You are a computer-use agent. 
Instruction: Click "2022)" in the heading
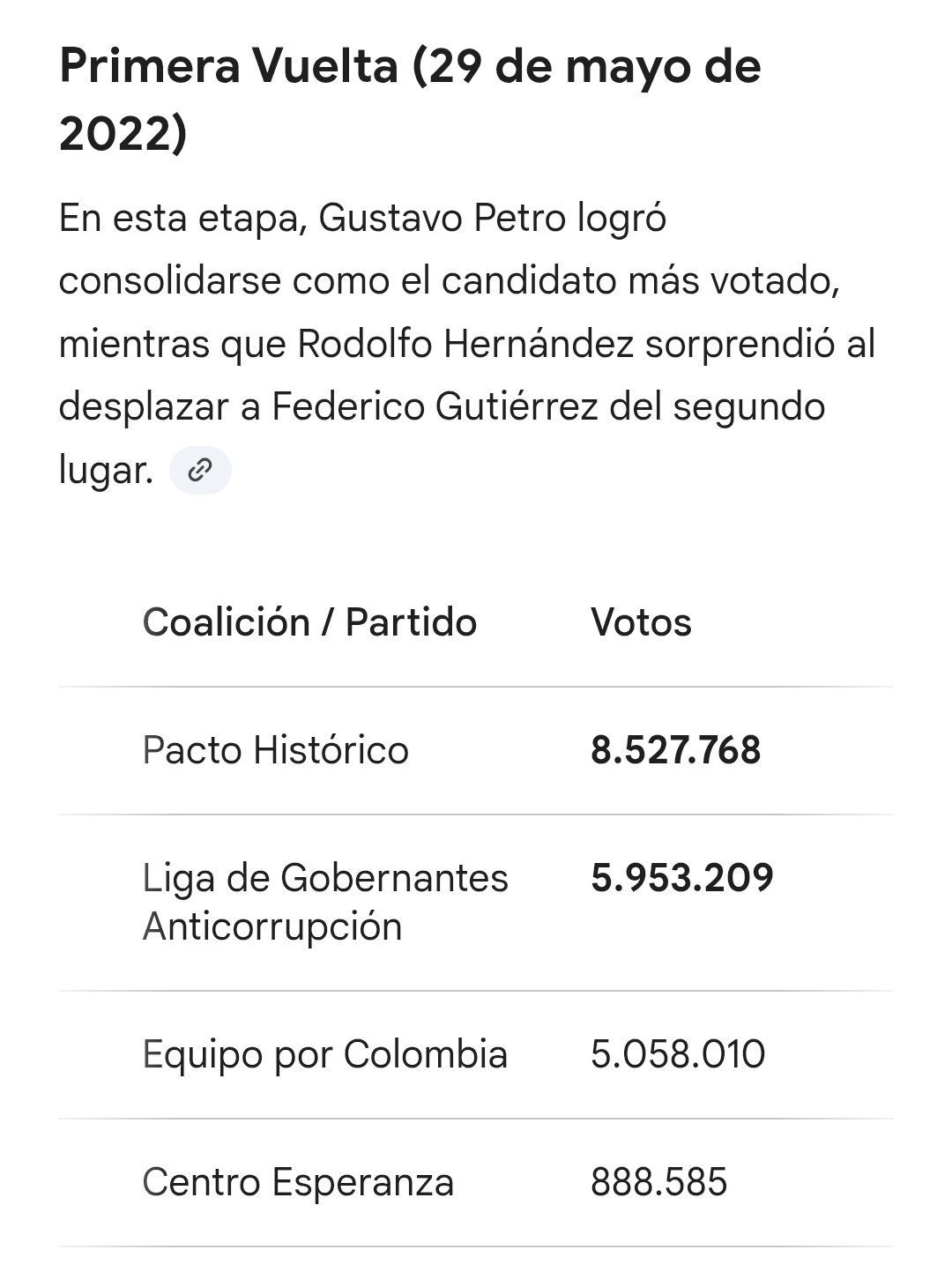click(123, 135)
